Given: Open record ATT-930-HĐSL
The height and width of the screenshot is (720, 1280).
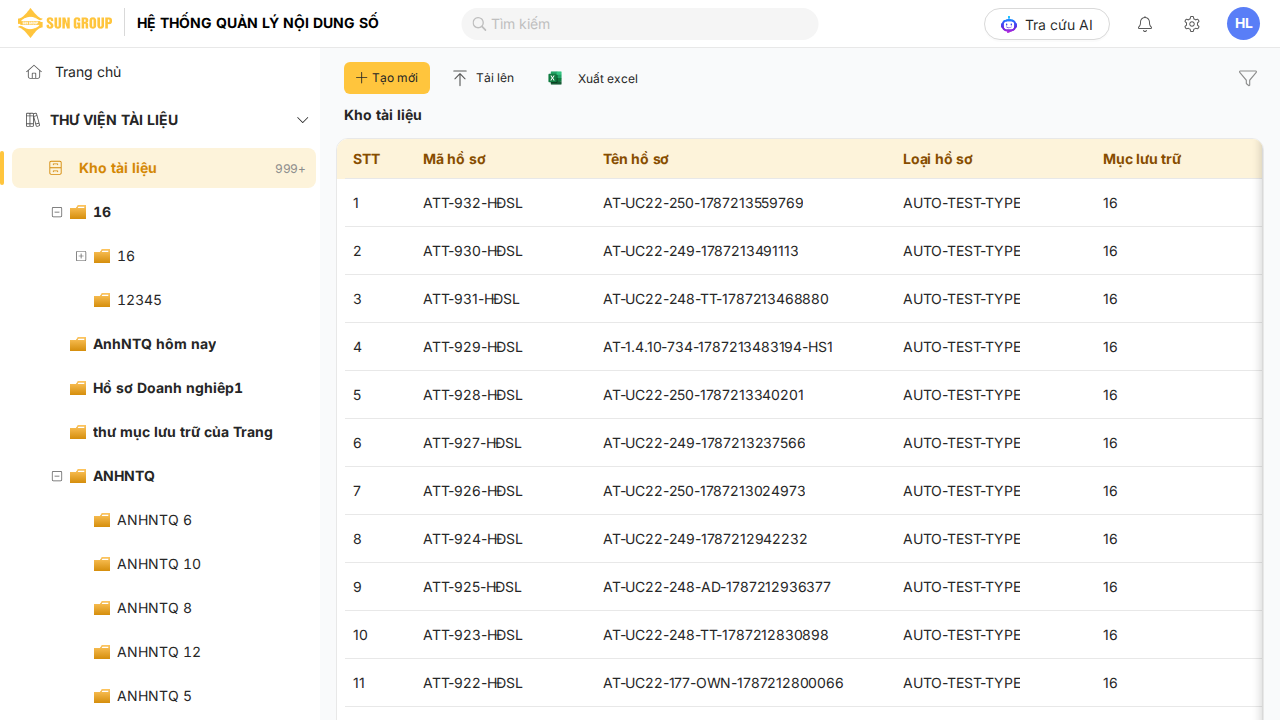Looking at the screenshot, I should click(473, 251).
